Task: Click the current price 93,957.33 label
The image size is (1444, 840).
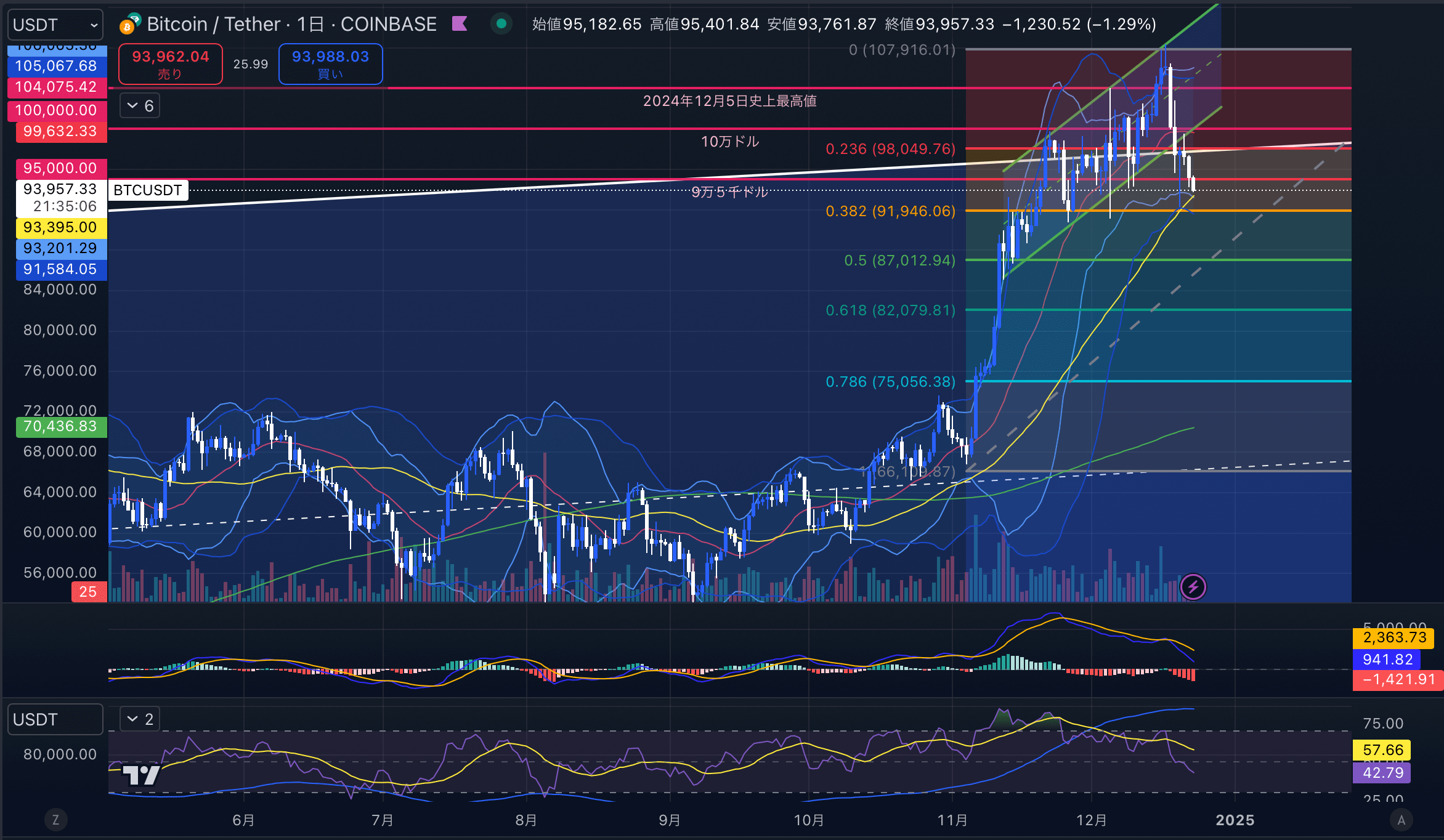Action: pyautogui.click(x=61, y=198)
